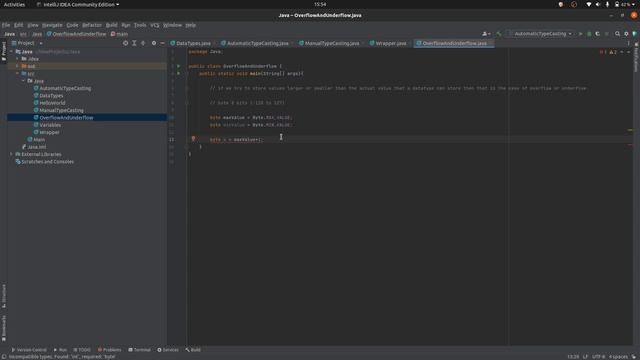640x360 pixels.
Task: Open editor tabs more options icon
Action: tap(628, 43)
